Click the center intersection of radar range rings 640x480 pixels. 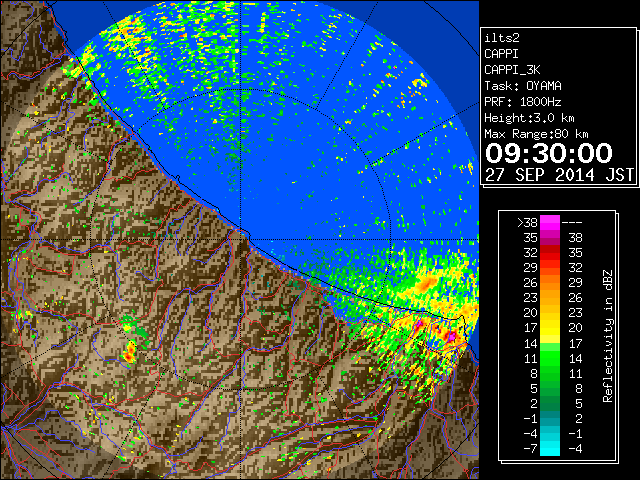coord(241,240)
